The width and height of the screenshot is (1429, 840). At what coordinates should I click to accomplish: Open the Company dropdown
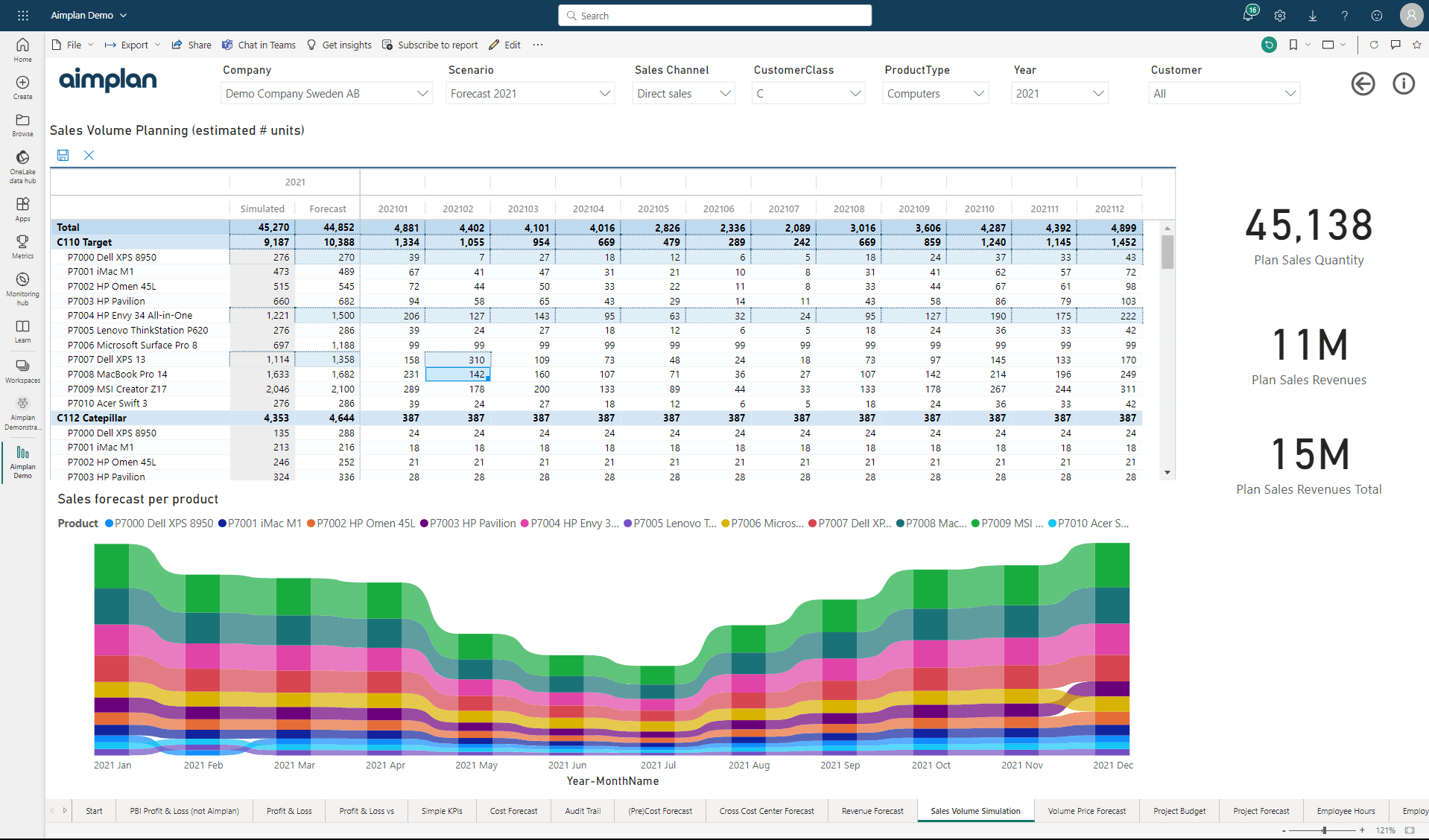(x=327, y=93)
